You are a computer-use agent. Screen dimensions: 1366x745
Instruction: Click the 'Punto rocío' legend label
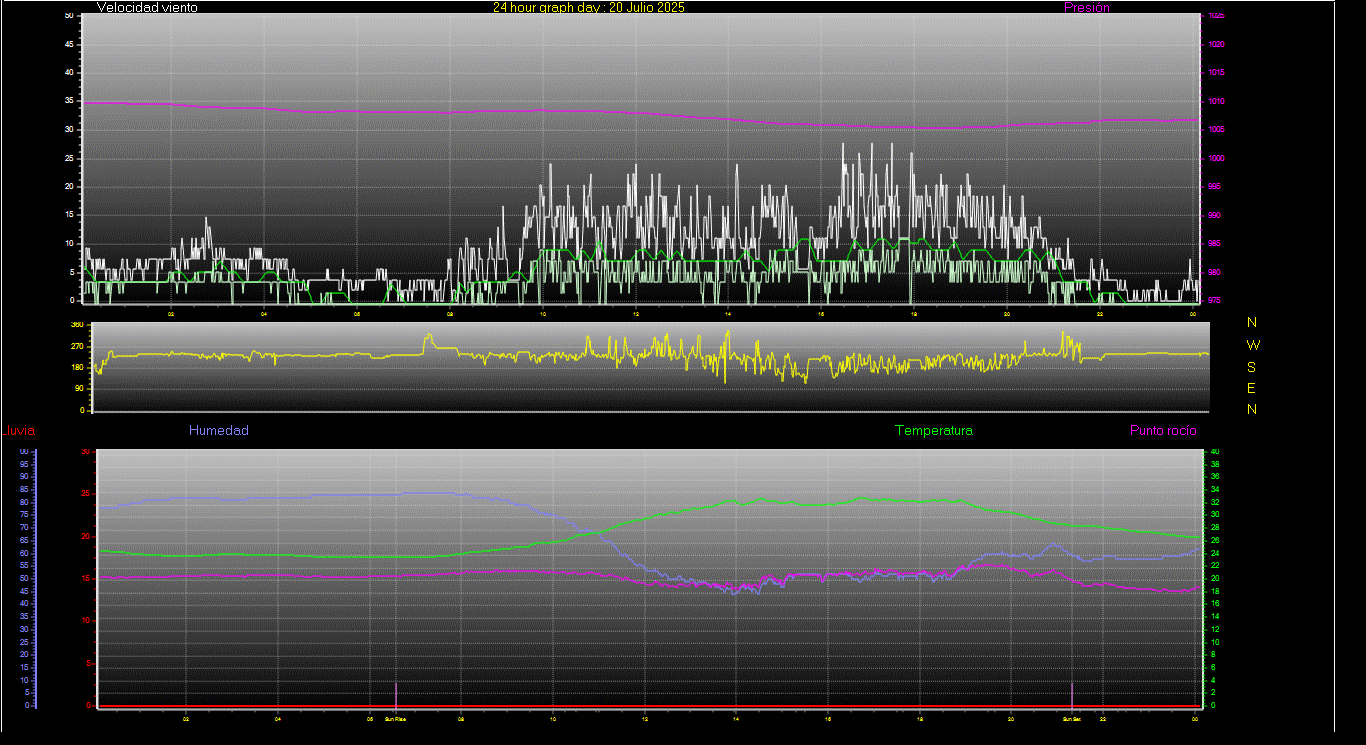point(1163,431)
